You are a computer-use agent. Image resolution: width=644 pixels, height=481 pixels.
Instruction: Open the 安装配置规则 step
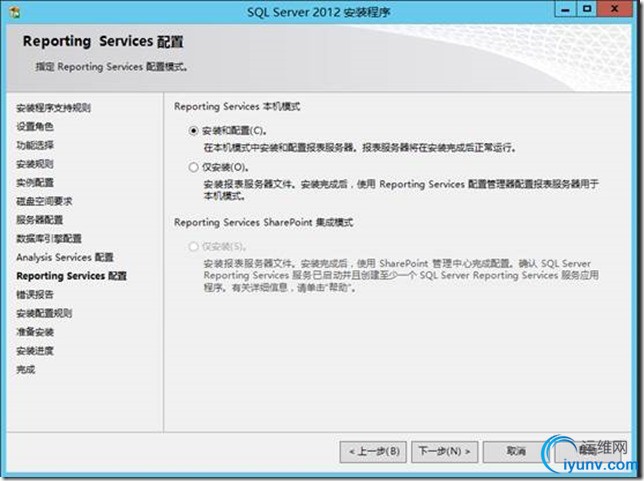point(44,313)
